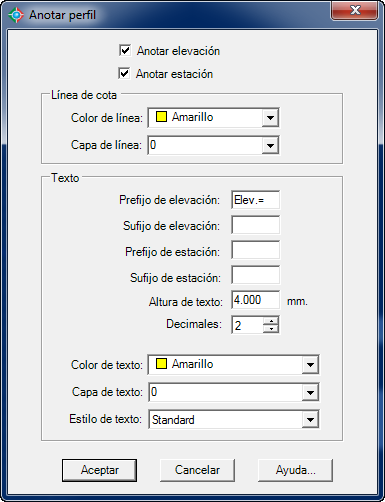Image resolution: width=385 pixels, height=502 pixels.
Task: Click the Anotar perfil title bar app icon
Action: click(16, 15)
